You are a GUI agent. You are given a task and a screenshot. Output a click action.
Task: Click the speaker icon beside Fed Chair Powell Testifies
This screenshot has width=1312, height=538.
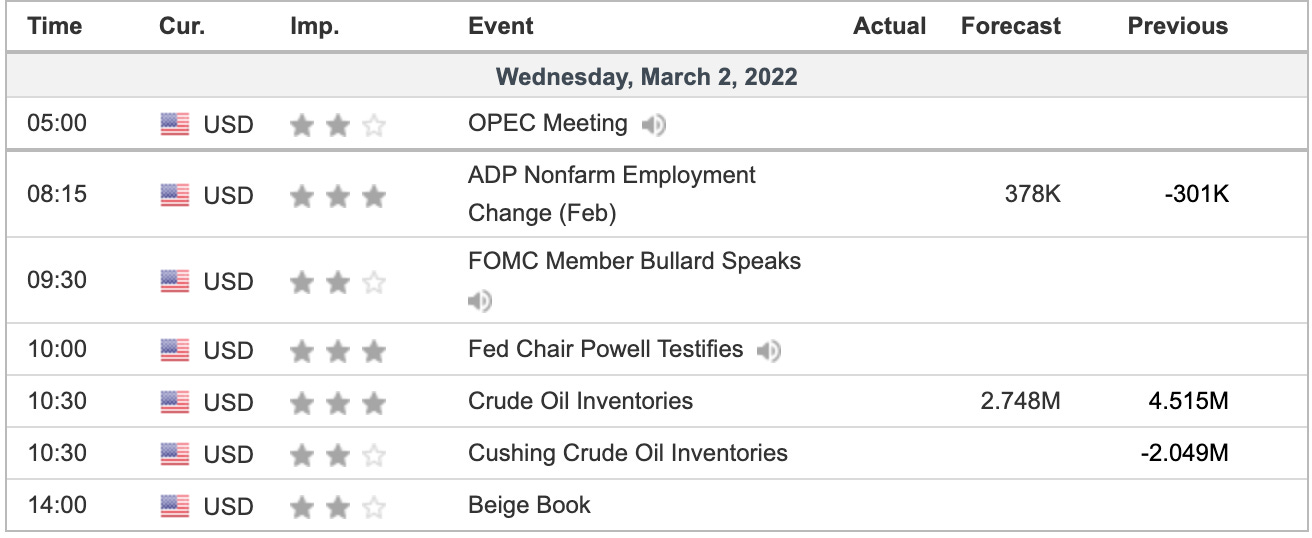tap(769, 351)
